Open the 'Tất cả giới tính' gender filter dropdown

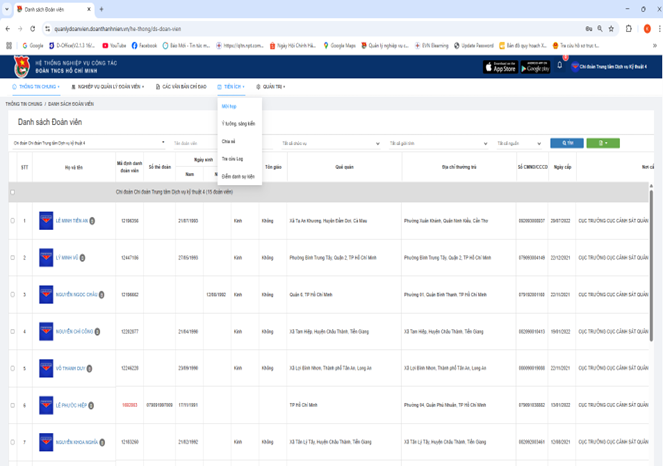point(412,143)
